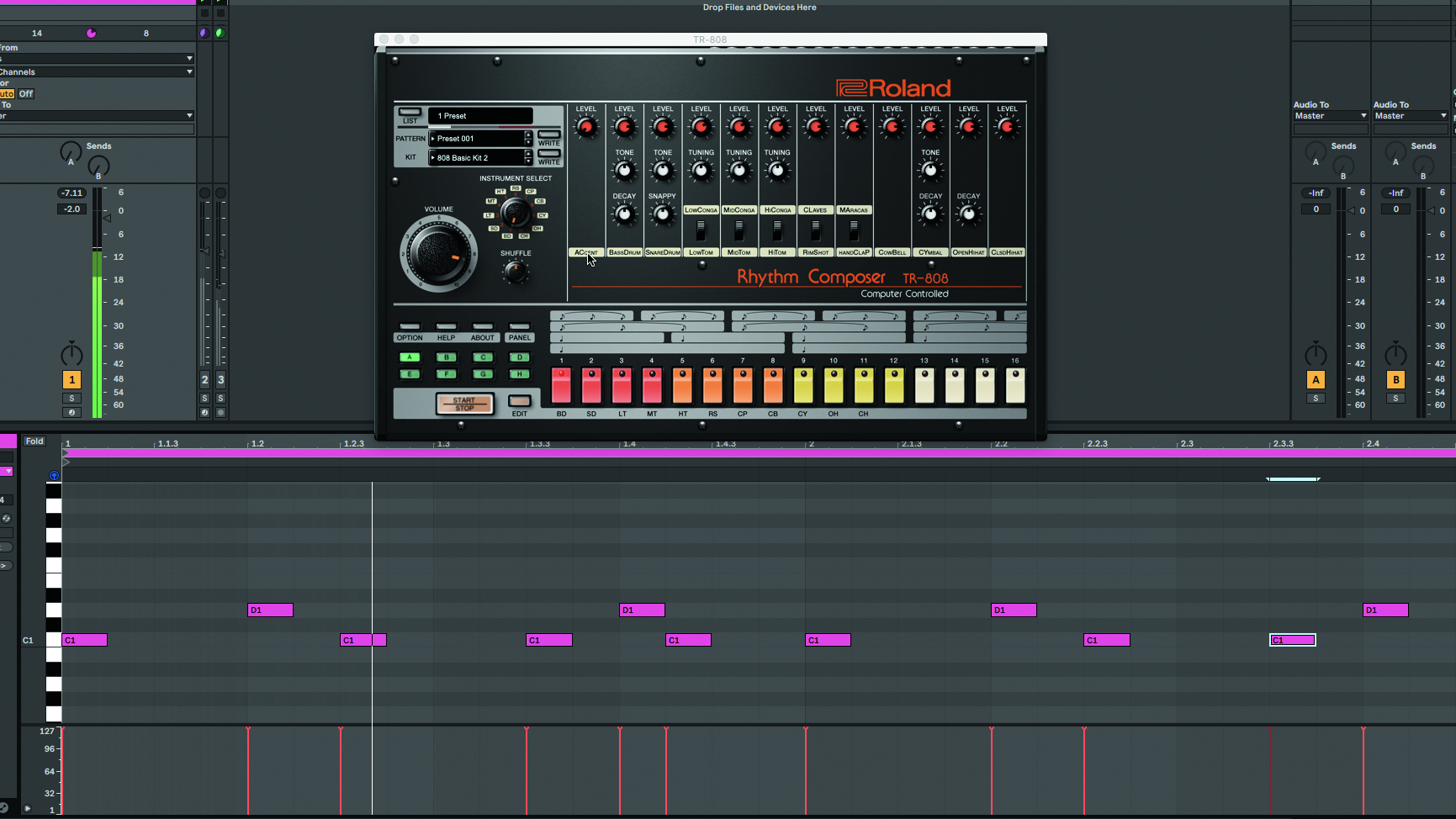Click step button 16 on the sequencer

pos(1015,385)
